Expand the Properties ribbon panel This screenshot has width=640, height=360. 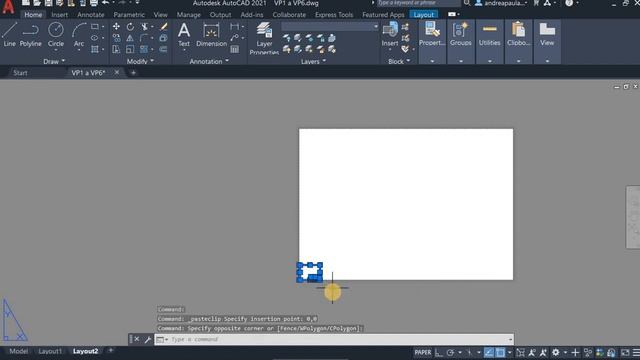coord(432,61)
